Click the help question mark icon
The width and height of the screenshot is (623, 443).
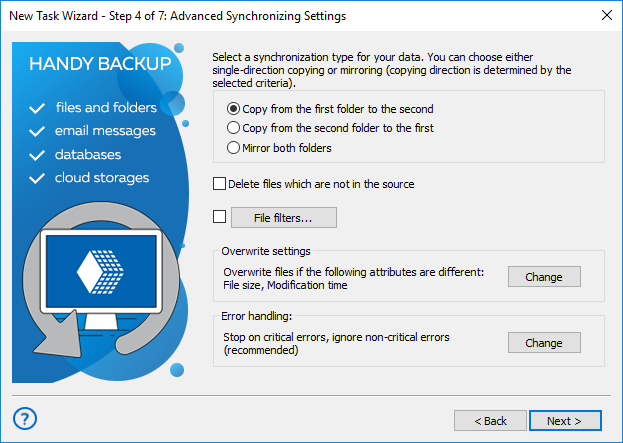point(26,419)
